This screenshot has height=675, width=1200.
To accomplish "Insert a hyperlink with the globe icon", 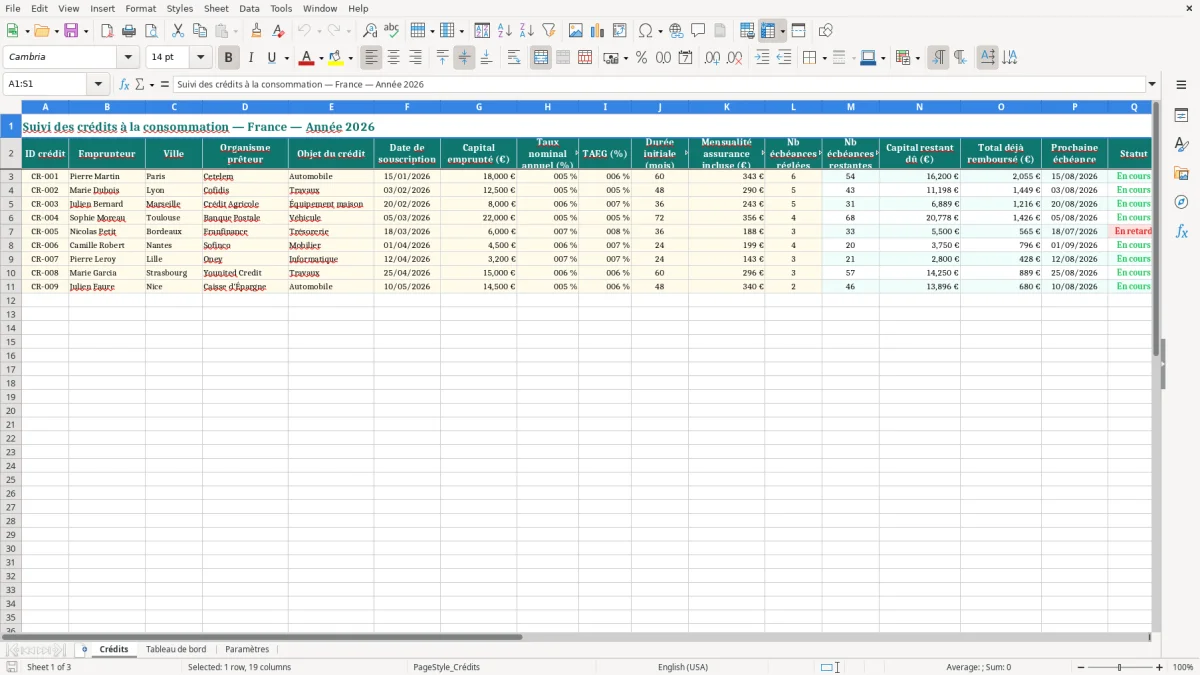I will click(676, 31).
